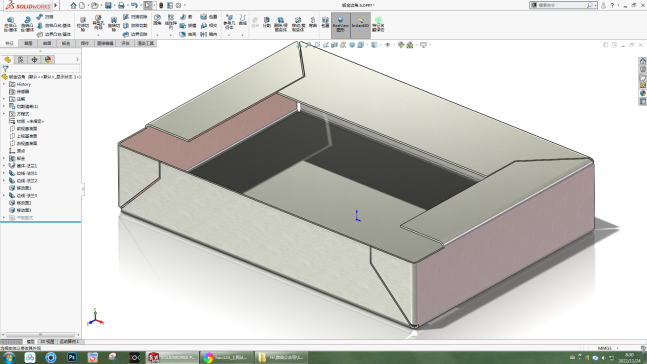
Task: Open the DisplayManager color-ball tab
Action: (48, 60)
